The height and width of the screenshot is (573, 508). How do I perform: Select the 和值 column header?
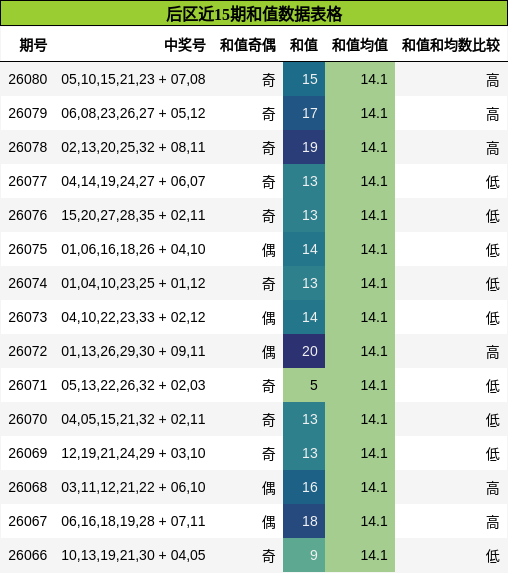(x=304, y=45)
